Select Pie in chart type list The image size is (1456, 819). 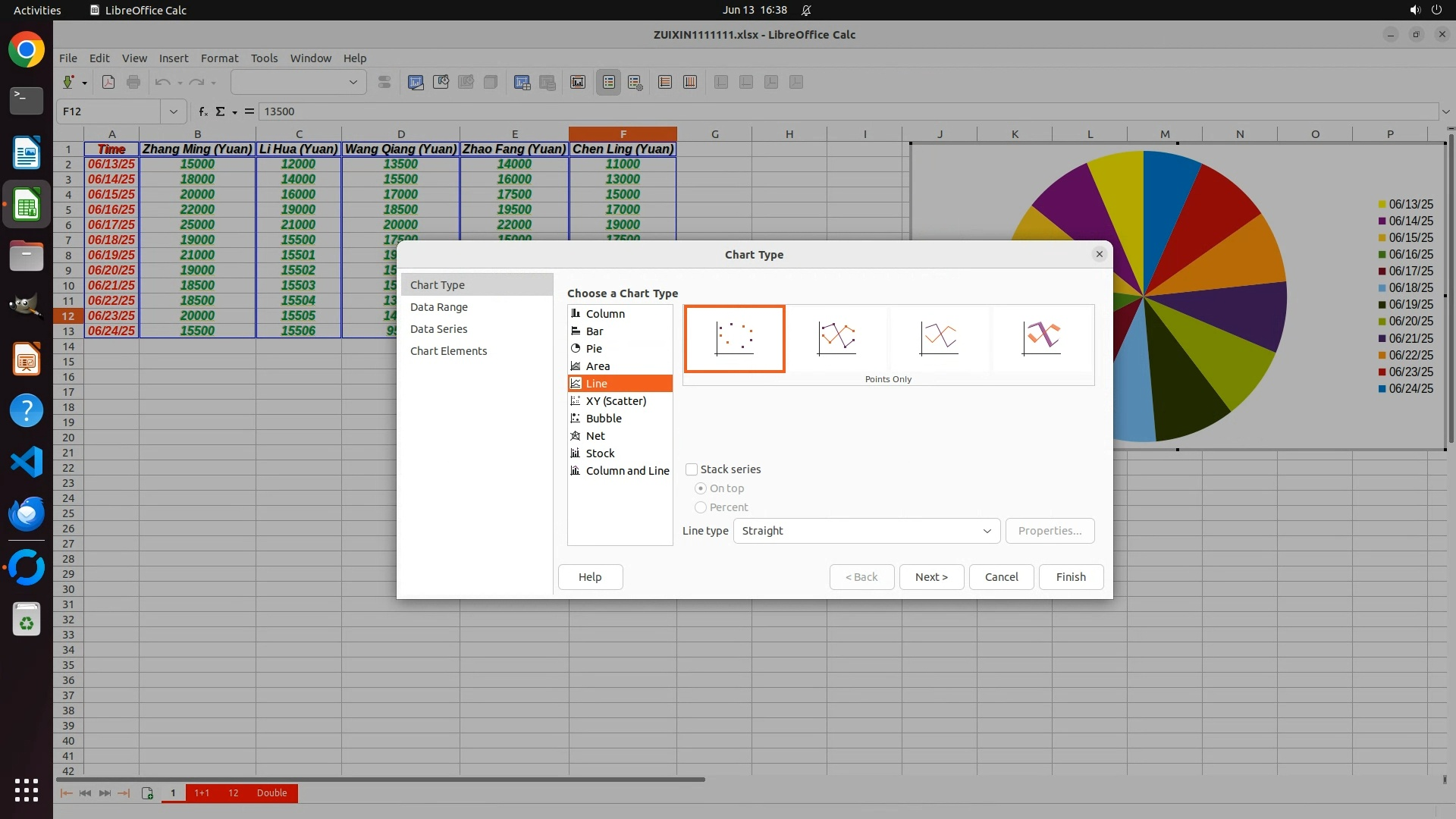click(594, 349)
